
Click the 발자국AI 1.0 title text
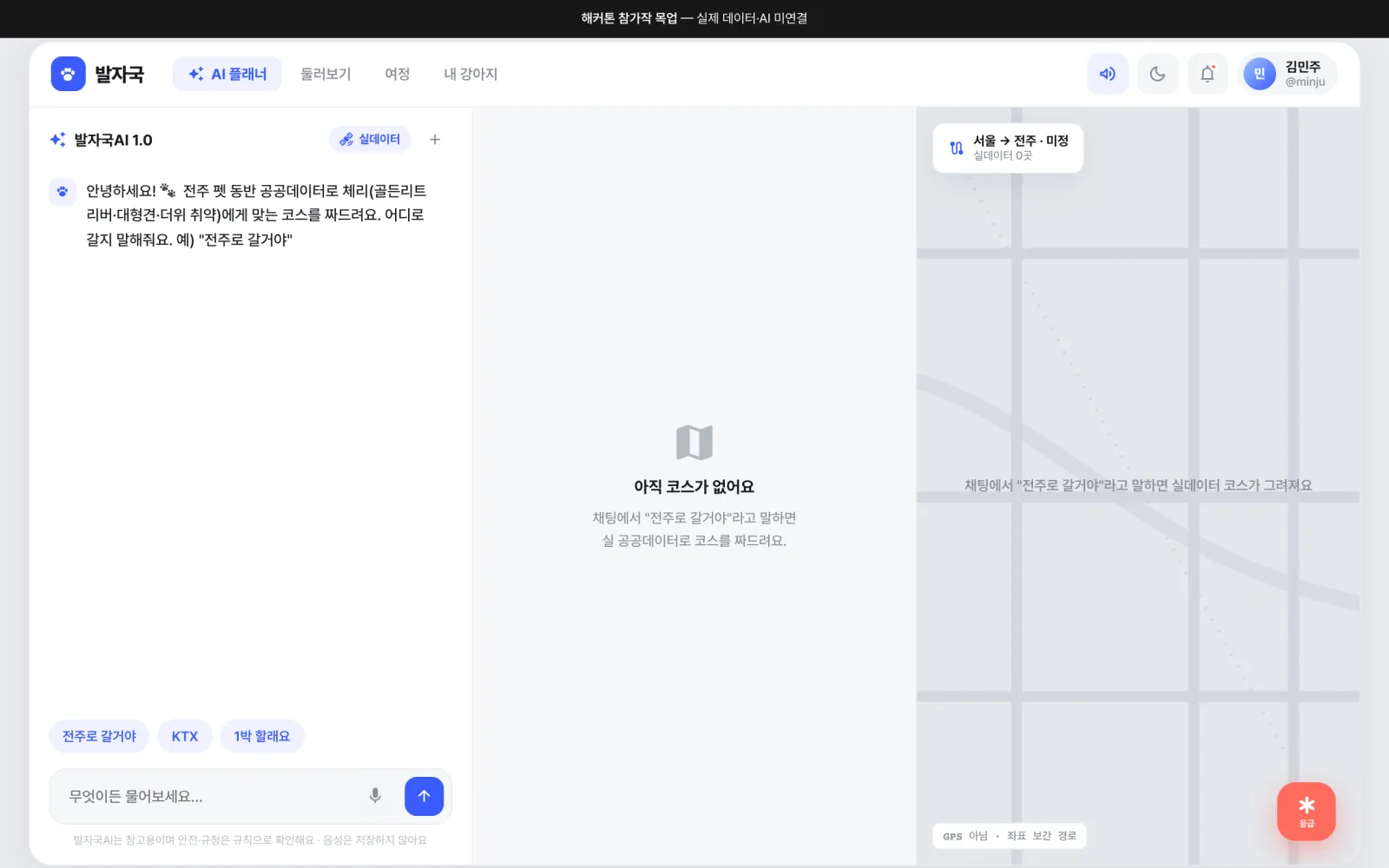113,140
